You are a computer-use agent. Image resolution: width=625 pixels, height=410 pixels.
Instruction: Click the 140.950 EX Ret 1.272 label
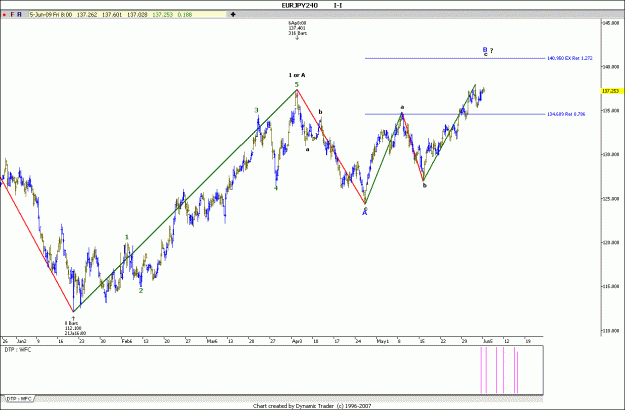coord(570,58)
